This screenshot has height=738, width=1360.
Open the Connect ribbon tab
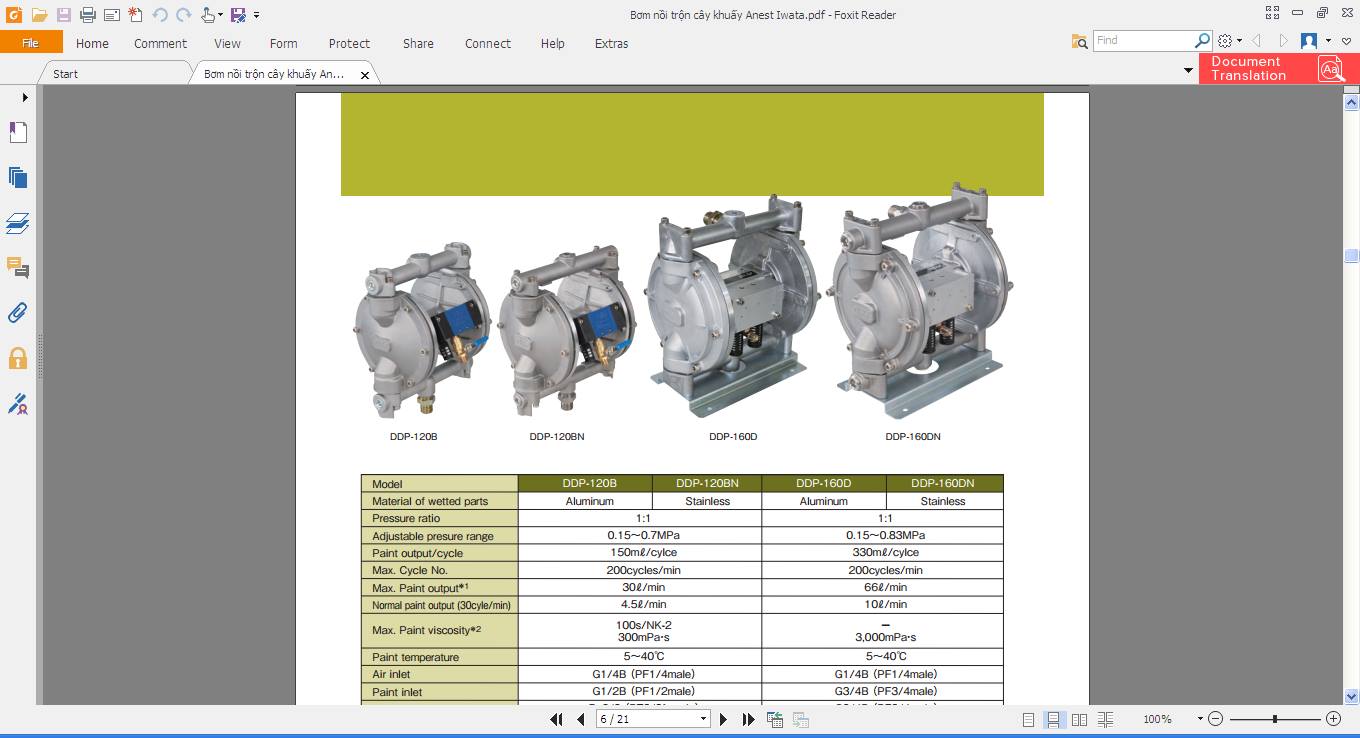tap(487, 43)
